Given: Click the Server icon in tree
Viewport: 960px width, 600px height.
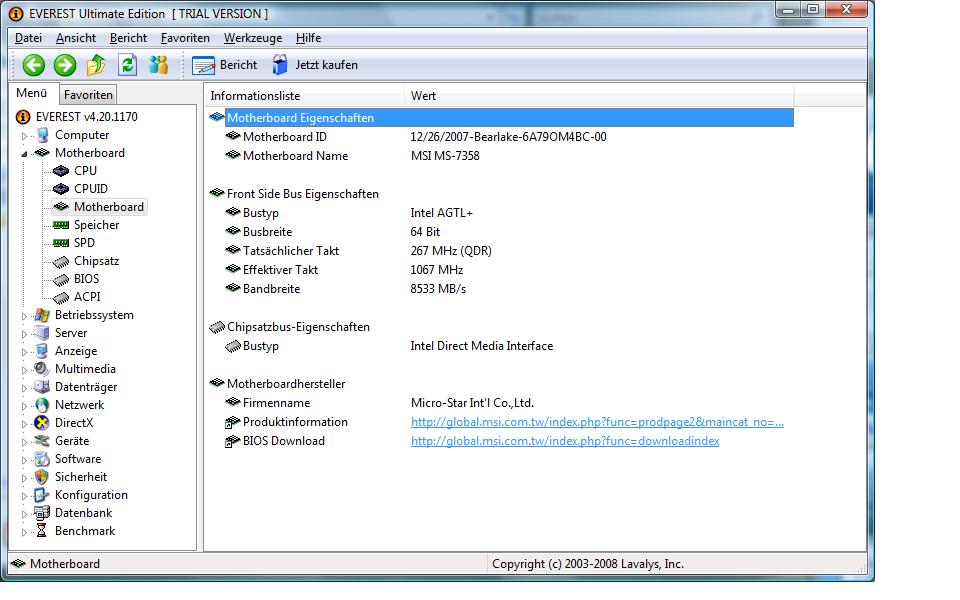Looking at the screenshot, I should [42, 332].
